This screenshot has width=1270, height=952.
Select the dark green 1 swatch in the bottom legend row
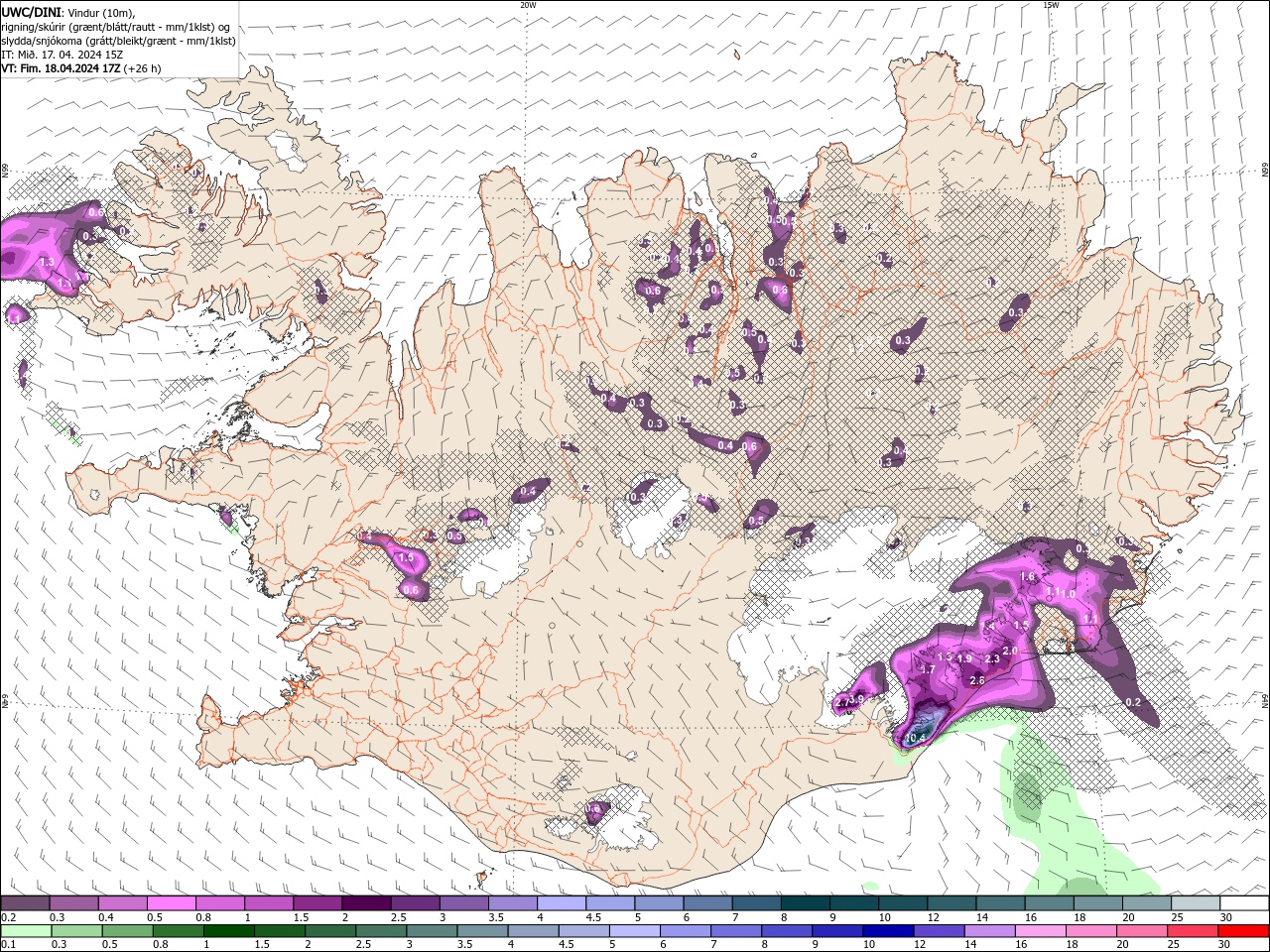point(228,931)
